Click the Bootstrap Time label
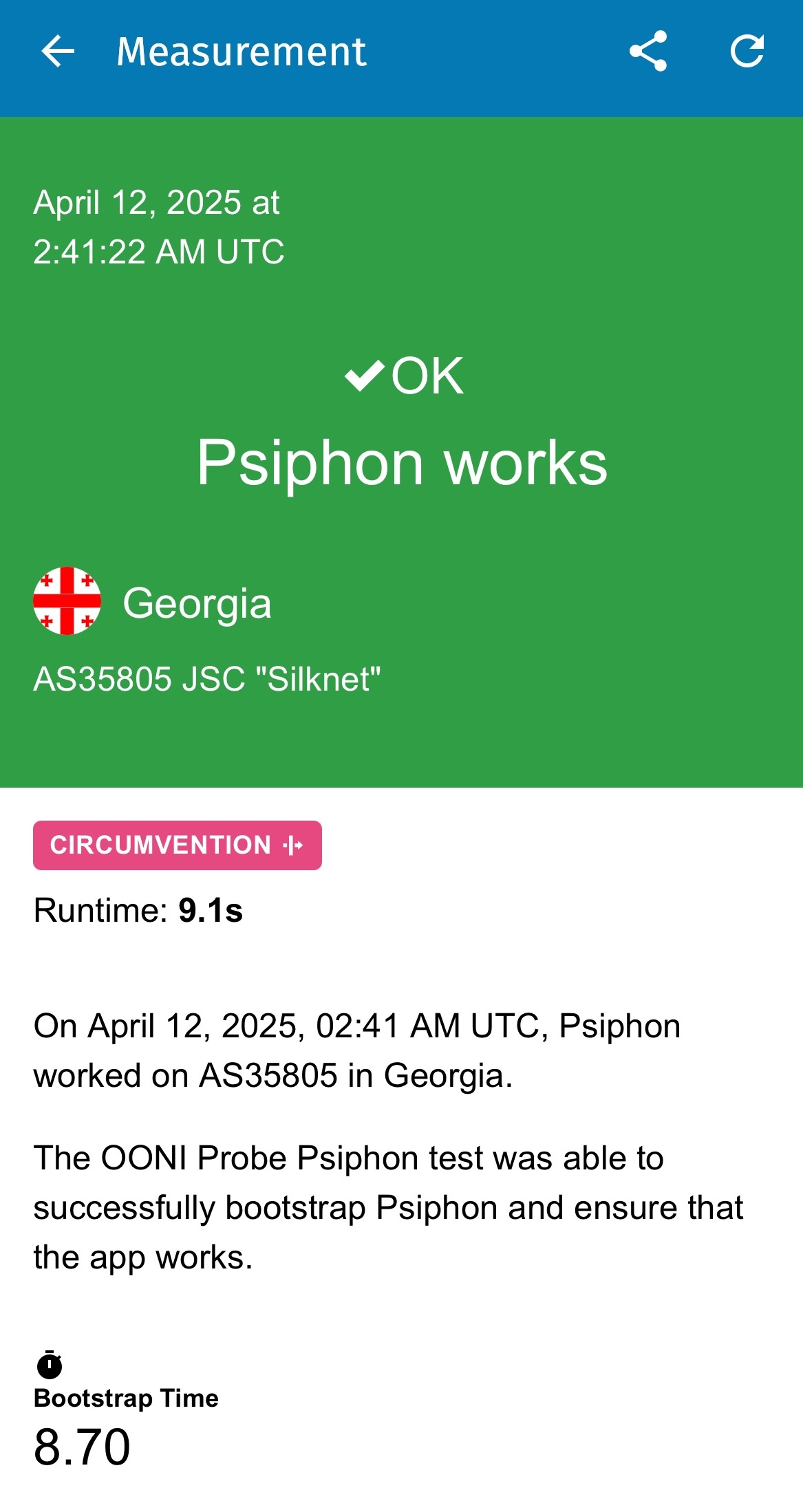The image size is (803, 1512). click(x=126, y=1398)
